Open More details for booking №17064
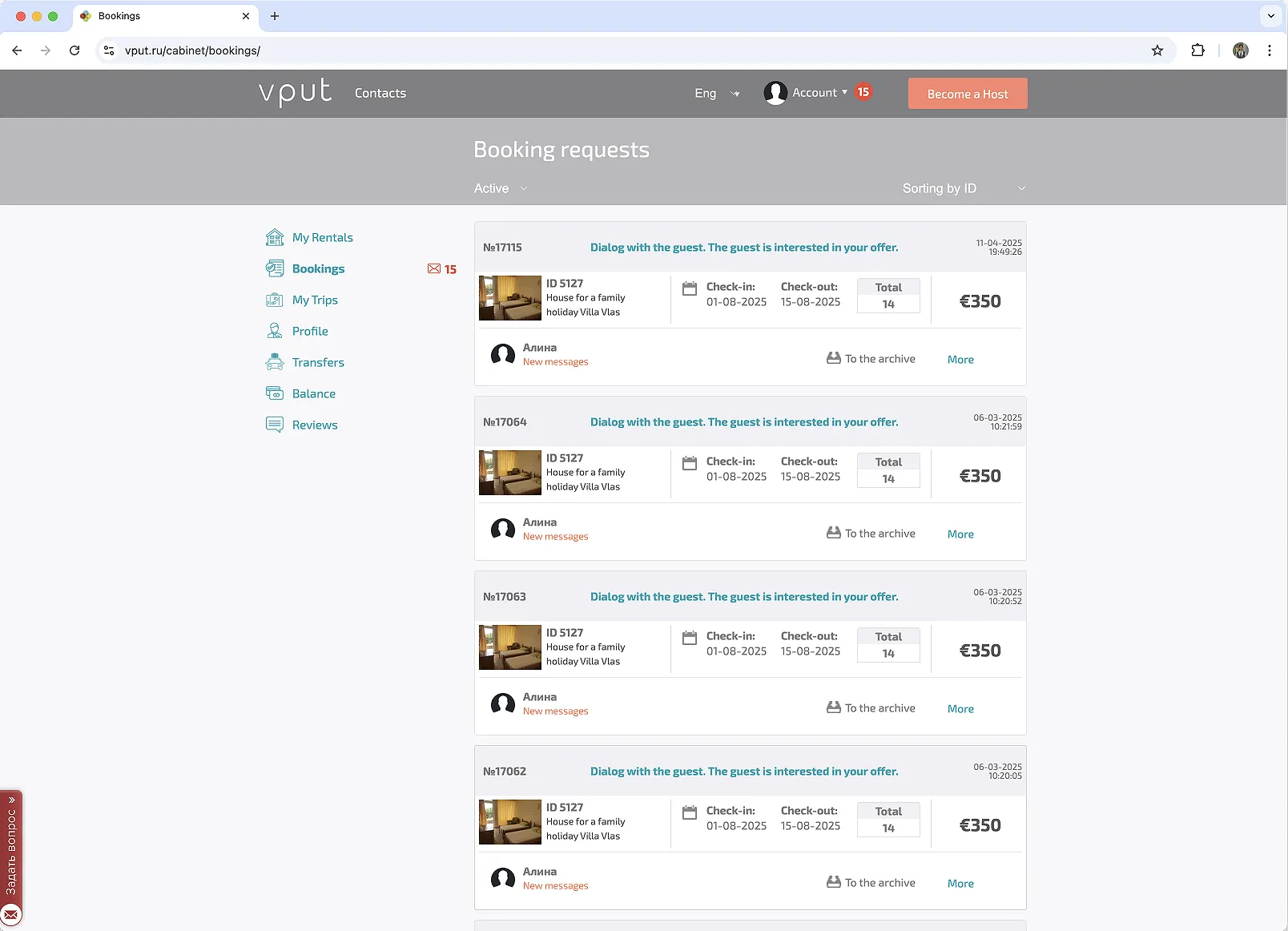 [x=960, y=534]
